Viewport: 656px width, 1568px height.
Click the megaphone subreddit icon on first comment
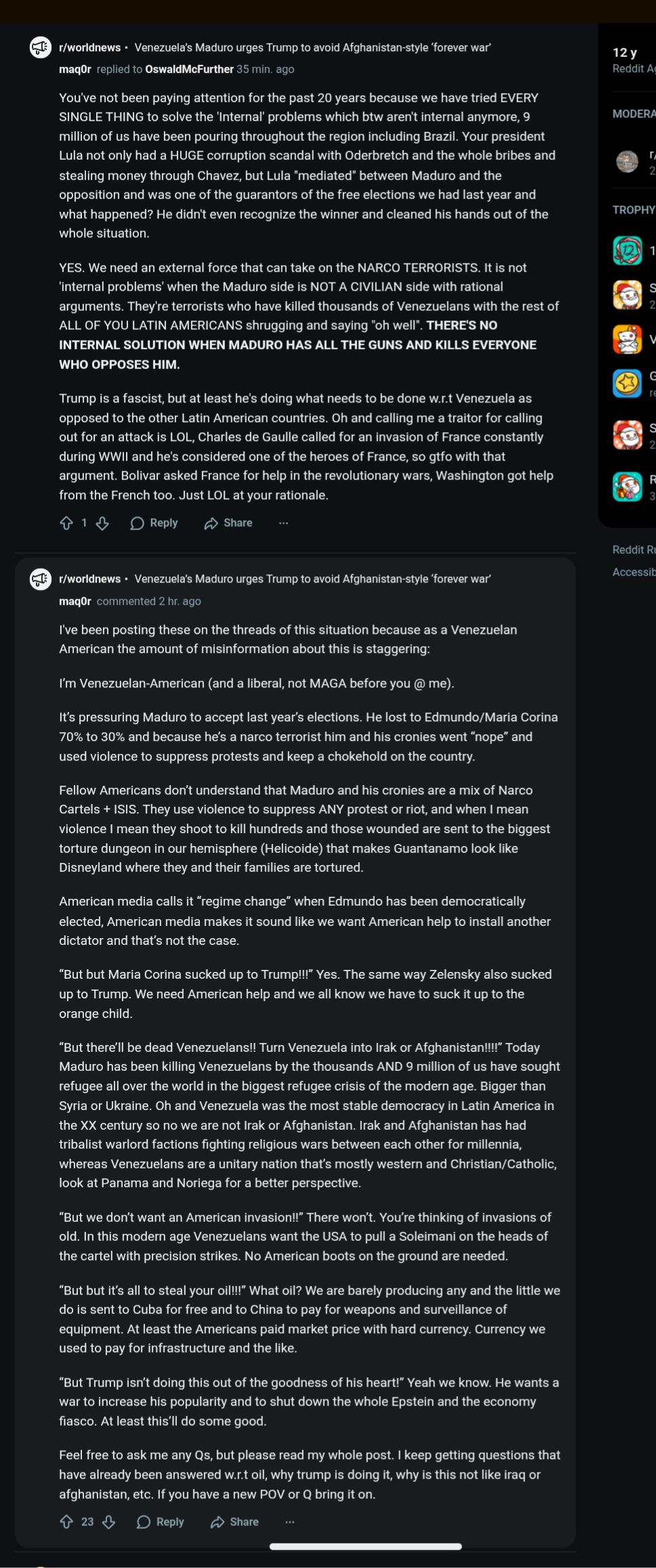click(41, 47)
